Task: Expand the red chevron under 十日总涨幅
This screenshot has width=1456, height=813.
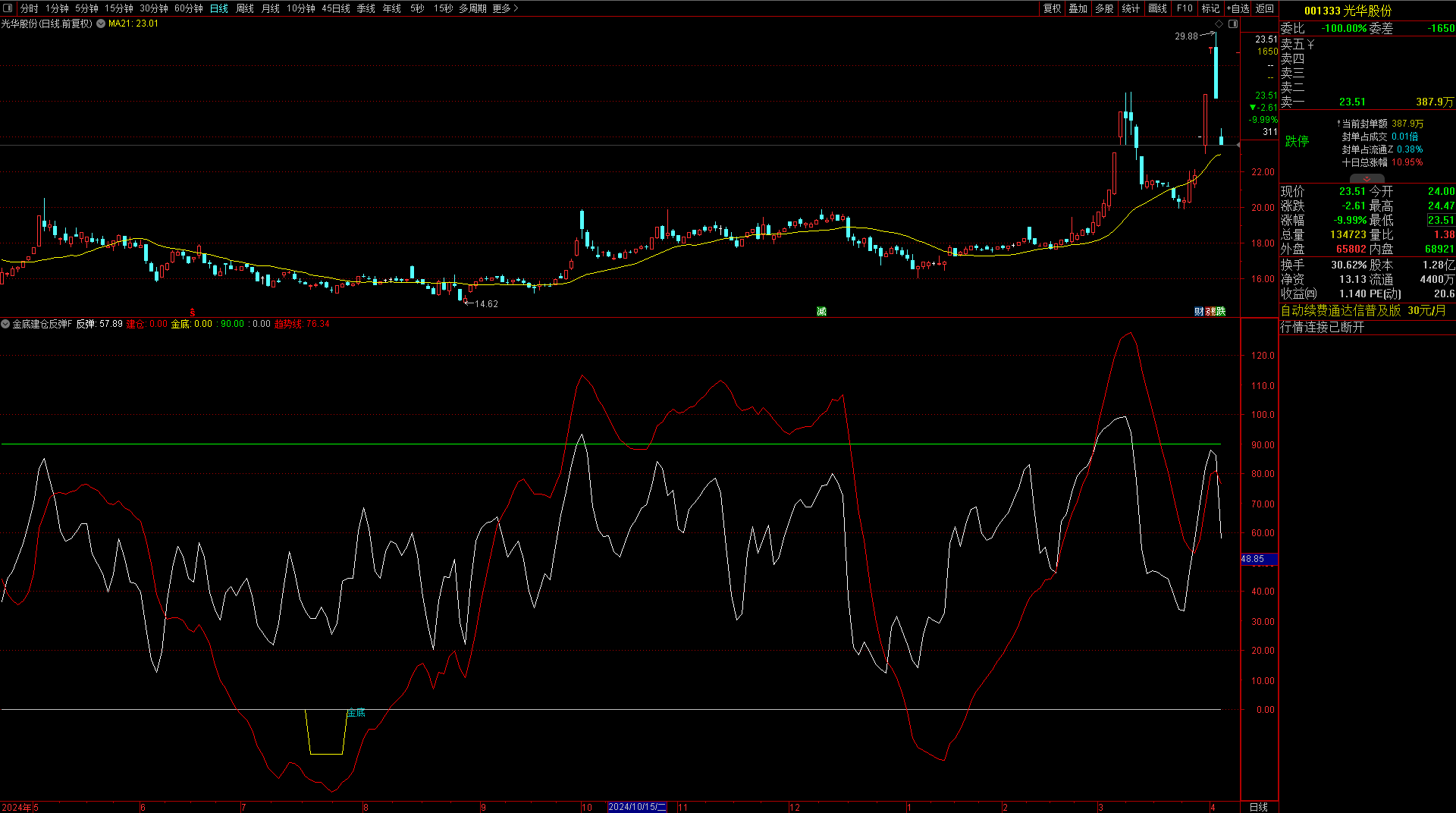Action: tap(1367, 179)
